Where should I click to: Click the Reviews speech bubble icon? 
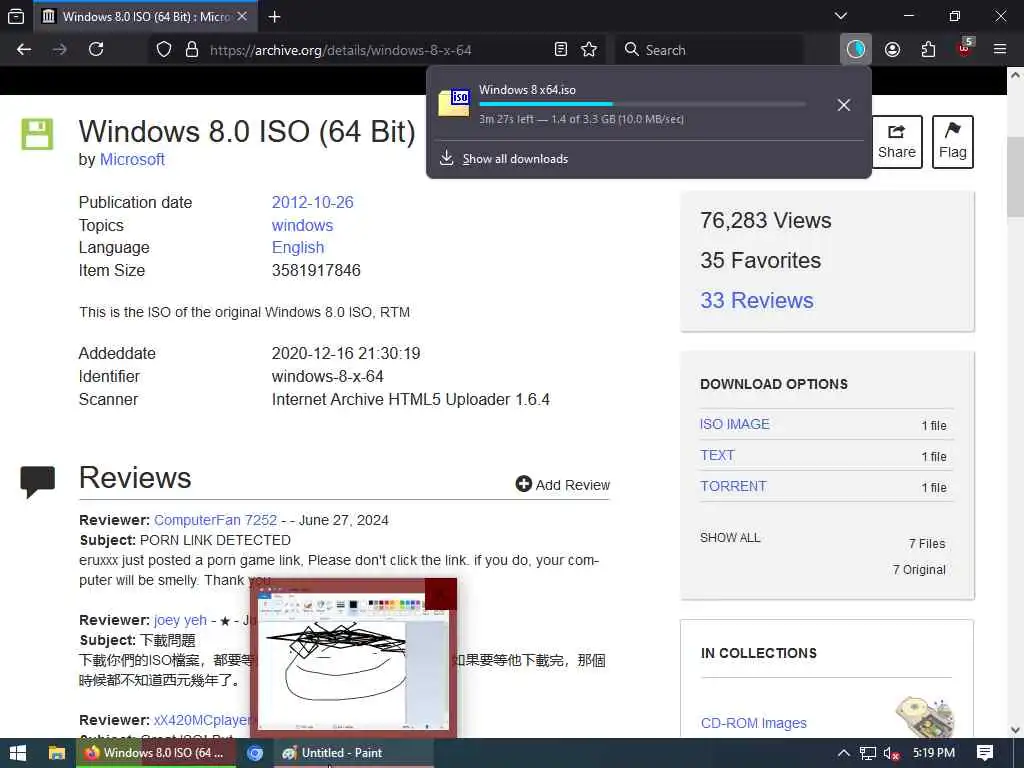(37, 481)
